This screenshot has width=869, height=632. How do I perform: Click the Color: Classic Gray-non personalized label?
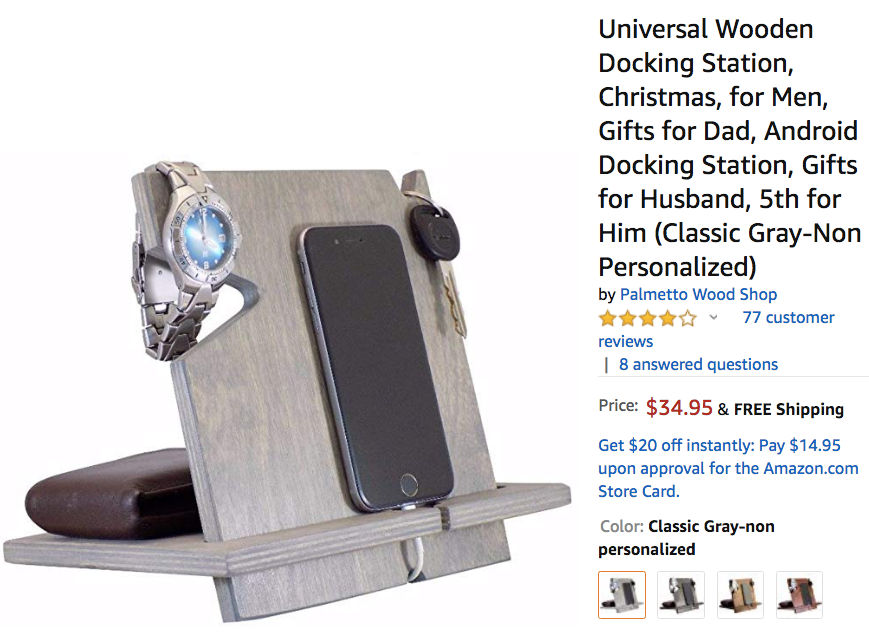tap(686, 538)
